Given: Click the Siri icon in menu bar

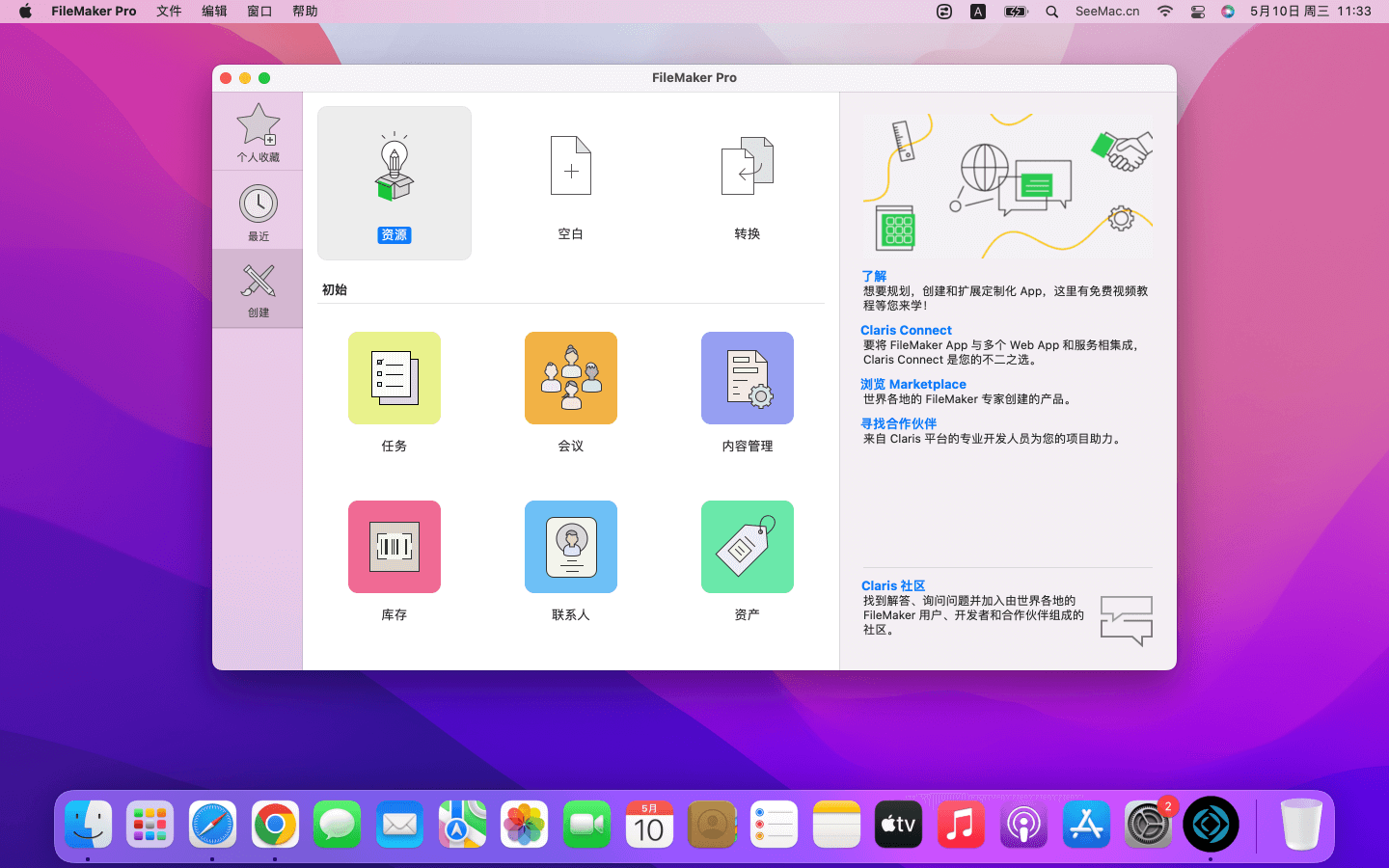Looking at the screenshot, I should [1228, 12].
